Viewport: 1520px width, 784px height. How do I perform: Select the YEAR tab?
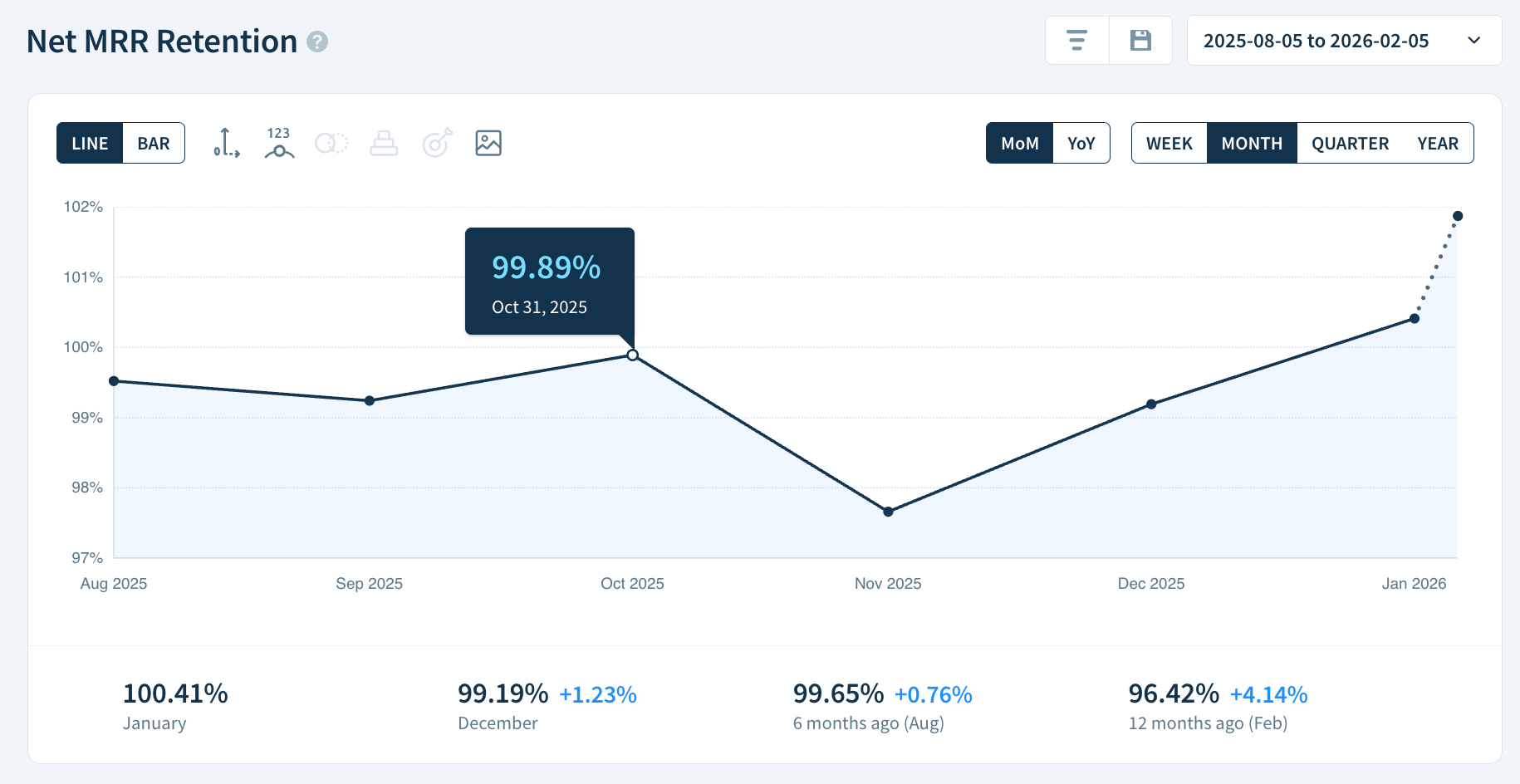pos(1439,143)
